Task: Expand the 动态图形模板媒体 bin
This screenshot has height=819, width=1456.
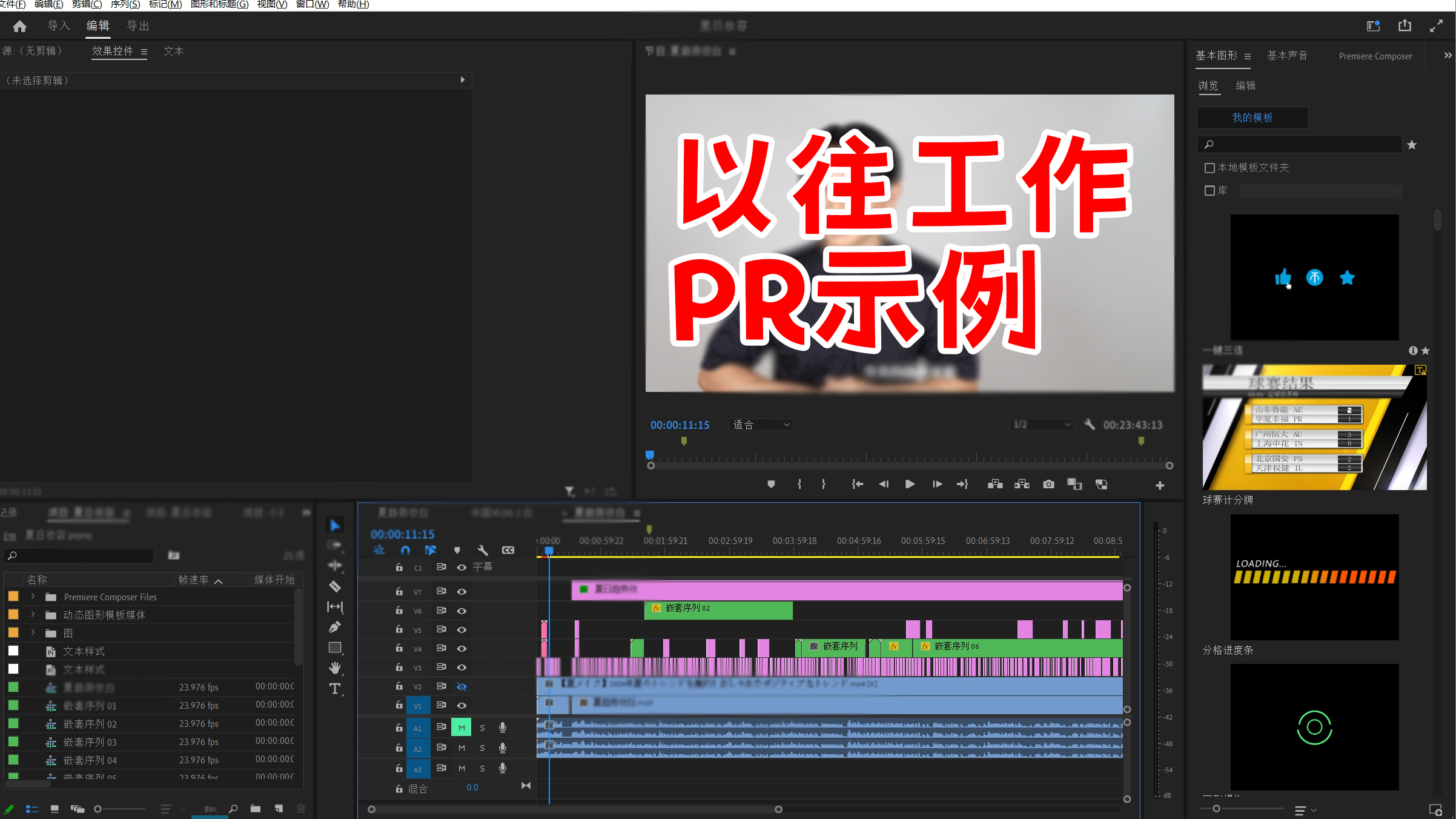Action: (x=33, y=615)
